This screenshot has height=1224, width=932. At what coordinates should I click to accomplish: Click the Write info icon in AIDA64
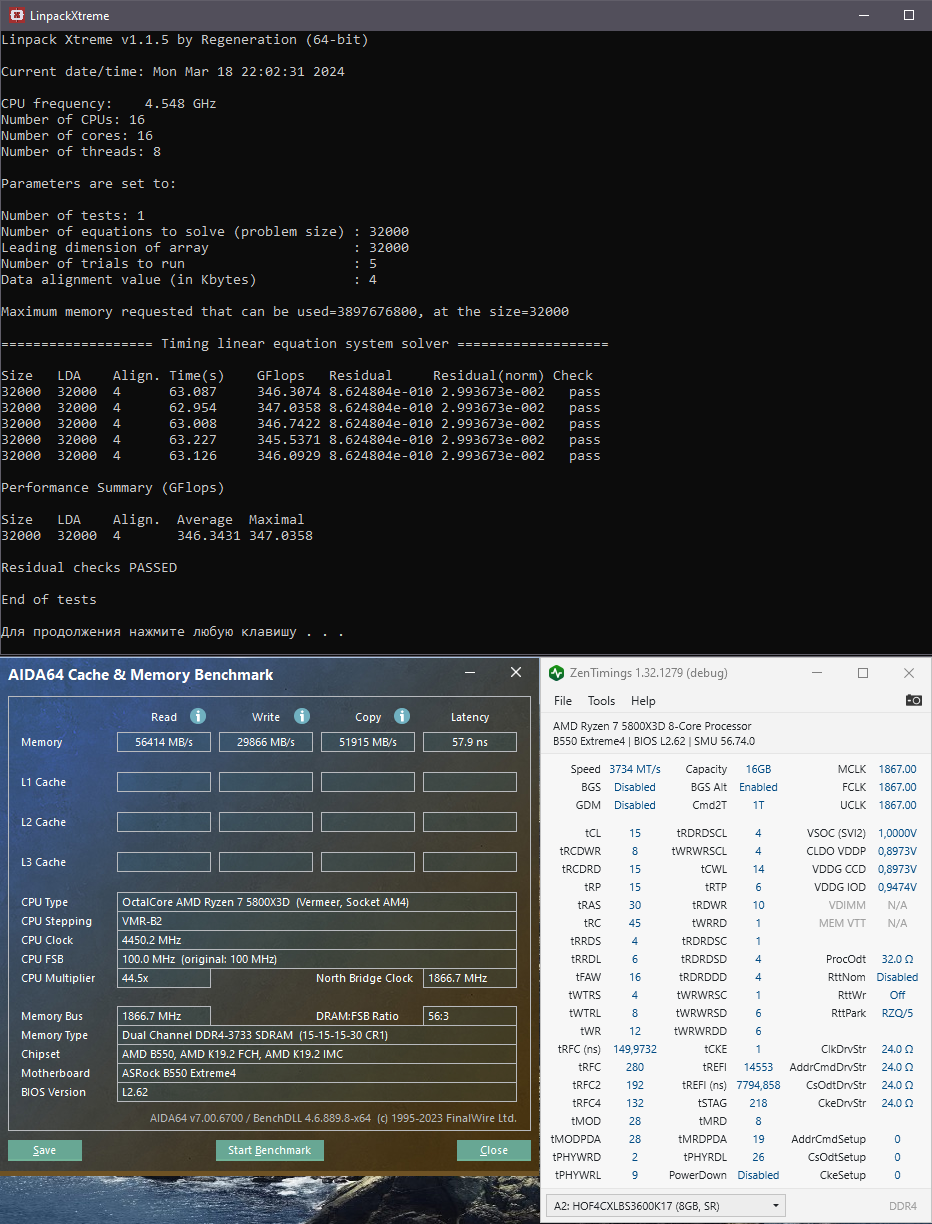click(302, 716)
